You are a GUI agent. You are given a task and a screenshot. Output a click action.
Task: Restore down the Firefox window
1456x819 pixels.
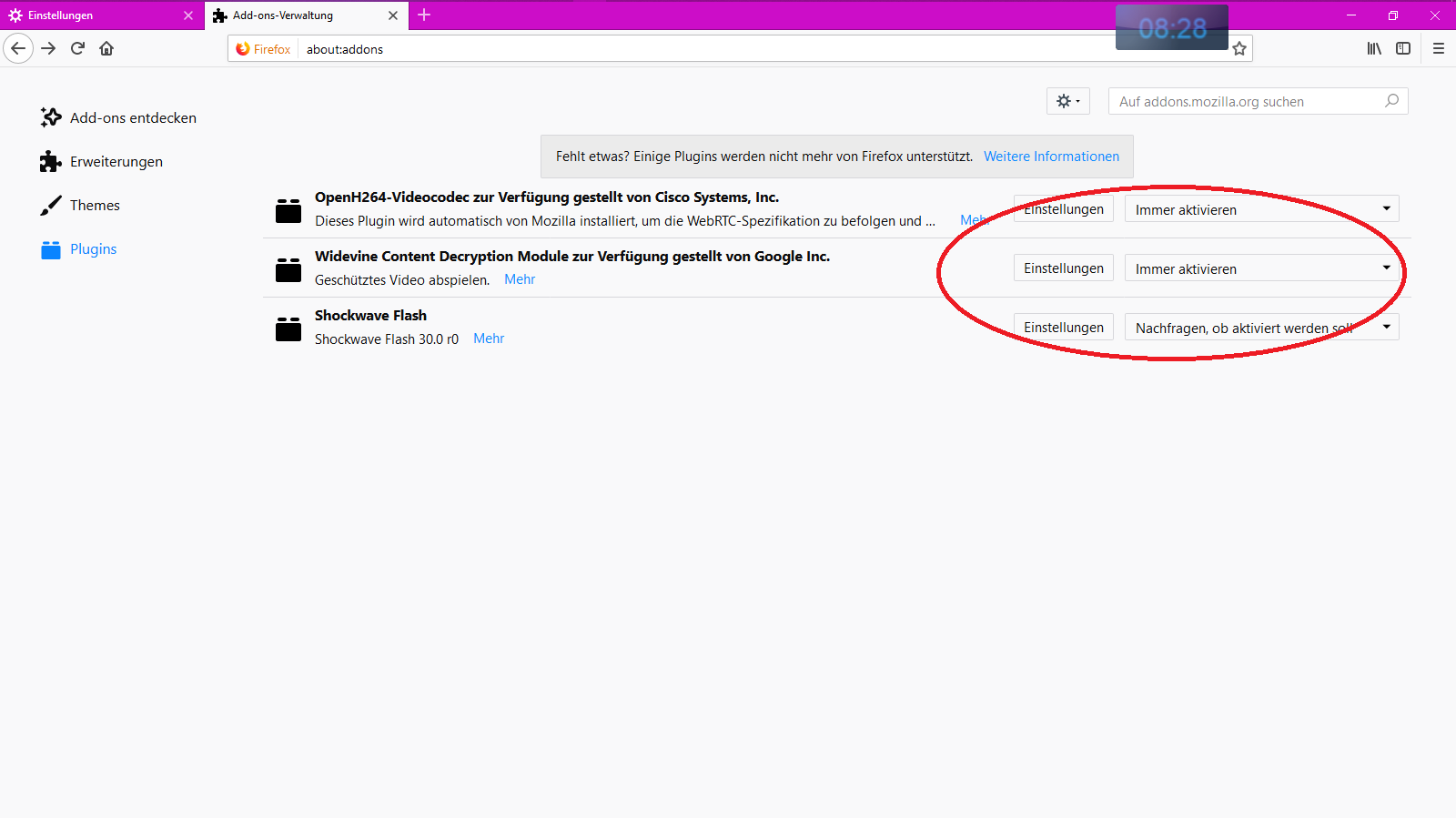pos(1393,15)
